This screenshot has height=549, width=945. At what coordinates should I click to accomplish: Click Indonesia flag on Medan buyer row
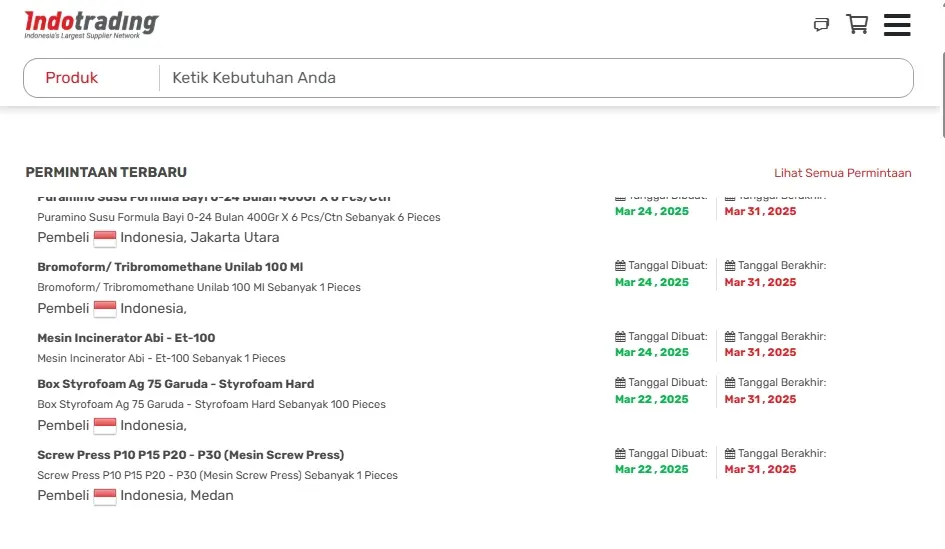point(105,496)
